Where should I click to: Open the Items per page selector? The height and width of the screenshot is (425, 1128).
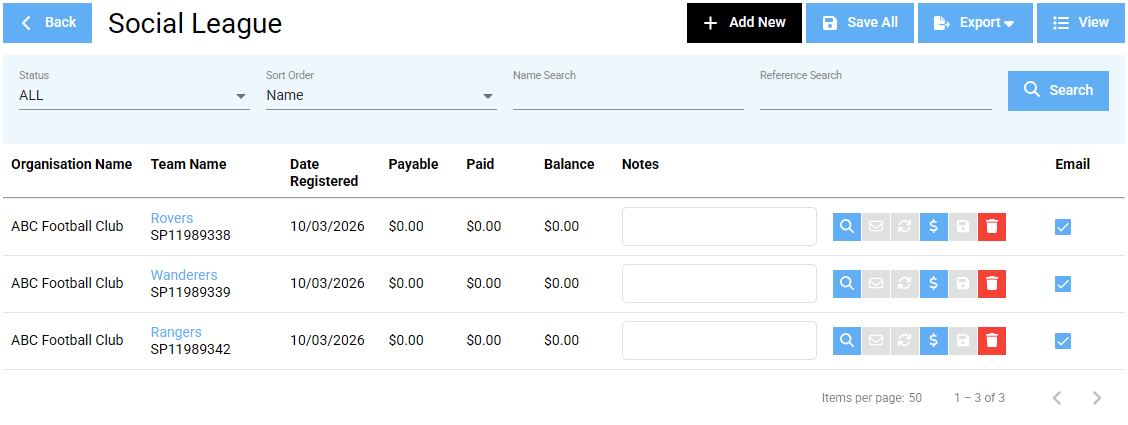pos(914,398)
